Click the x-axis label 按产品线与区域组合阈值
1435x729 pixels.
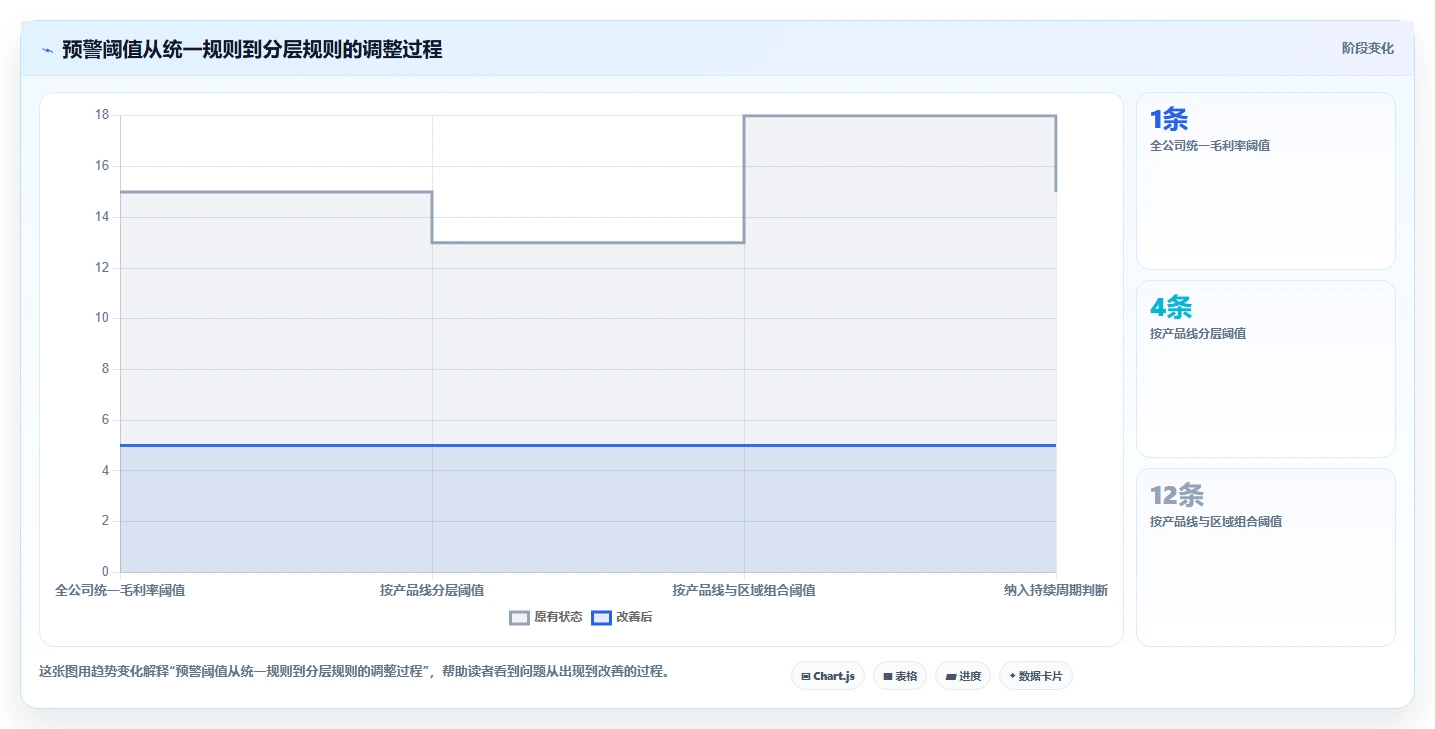pyautogui.click(x=744, y=590)
